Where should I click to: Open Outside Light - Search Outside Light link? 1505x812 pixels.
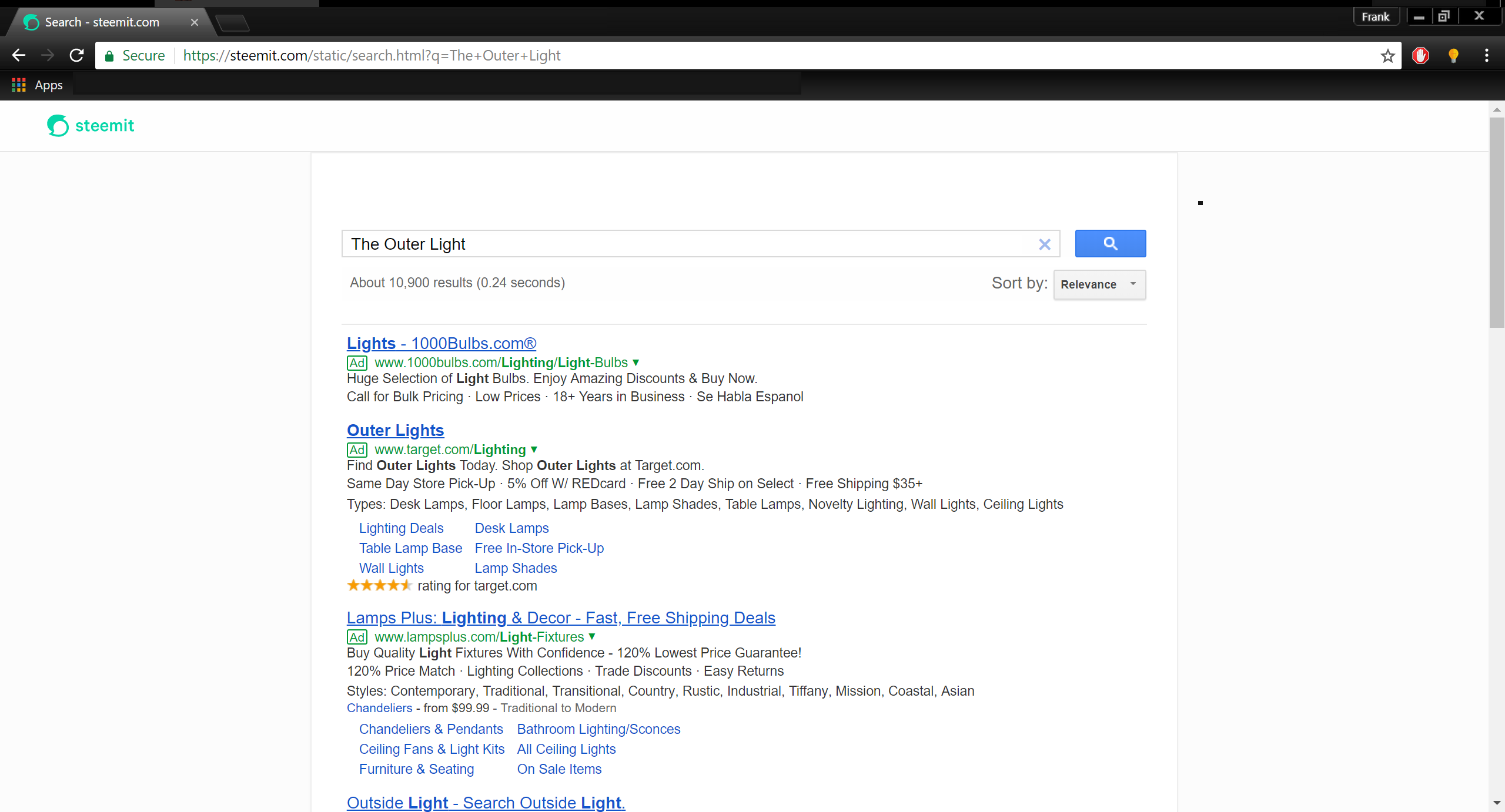(486, 803)
